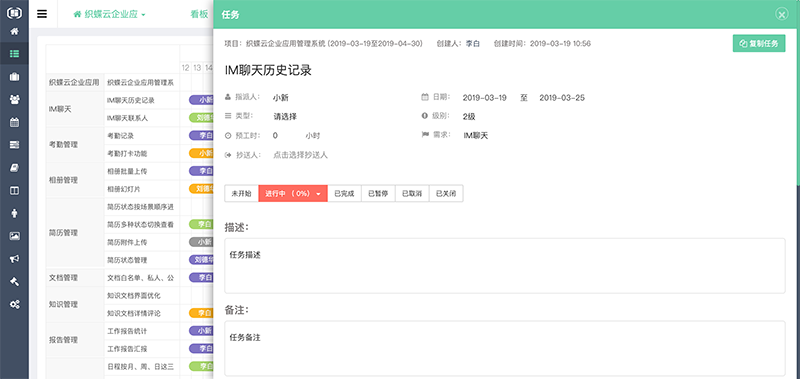Open the users group icon in the sidebar
Image resolution: width=800 pixels, height=379 pixels.
(x=14, y=99)
